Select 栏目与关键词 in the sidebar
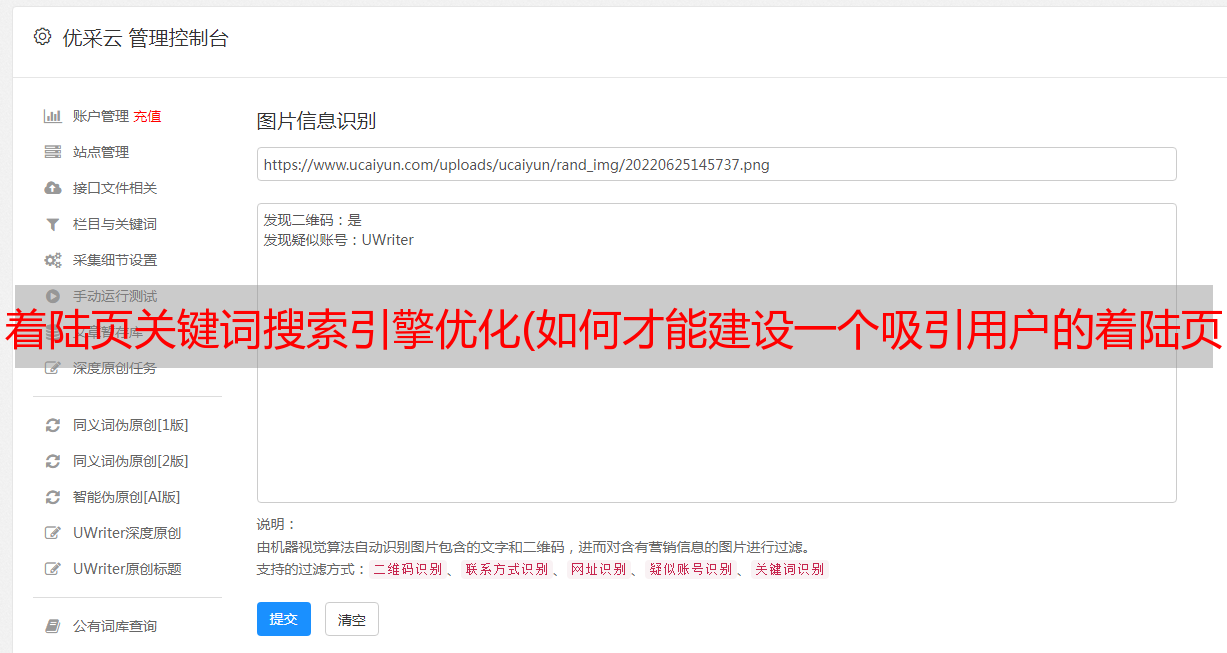 (115, 224)
